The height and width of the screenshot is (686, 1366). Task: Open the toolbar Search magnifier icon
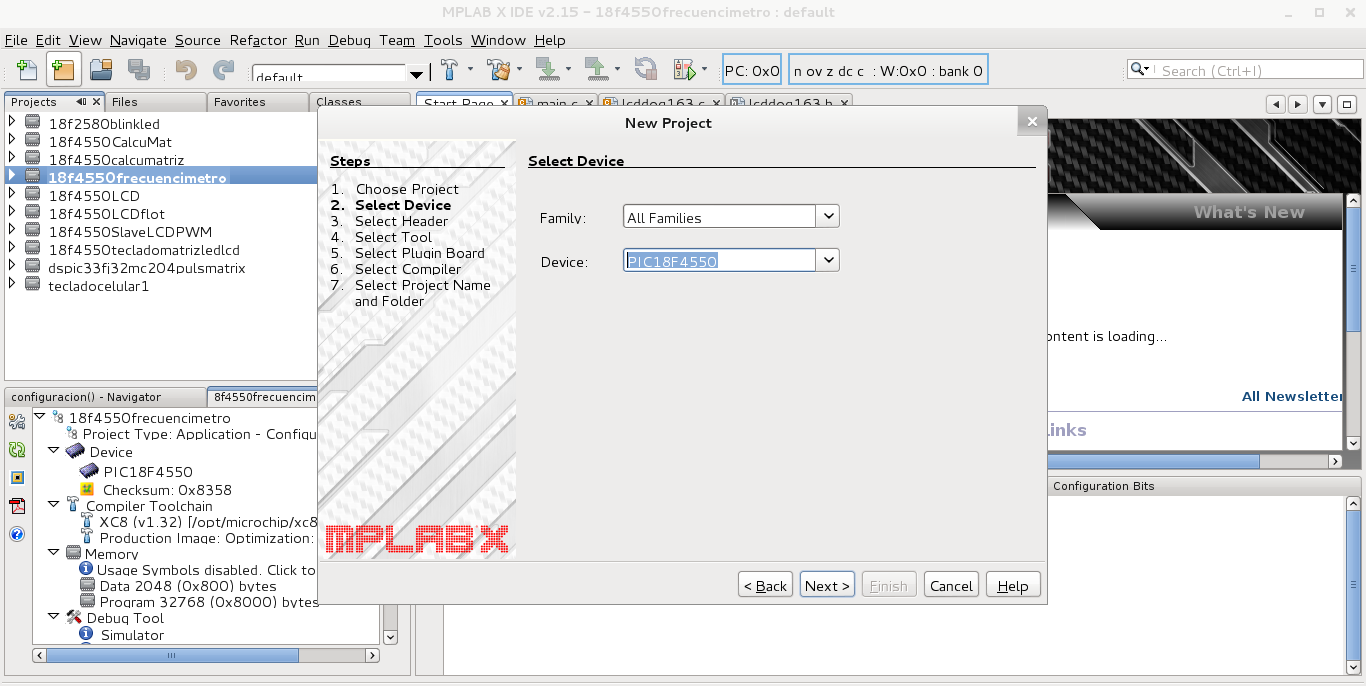(x=1139, y=70)
